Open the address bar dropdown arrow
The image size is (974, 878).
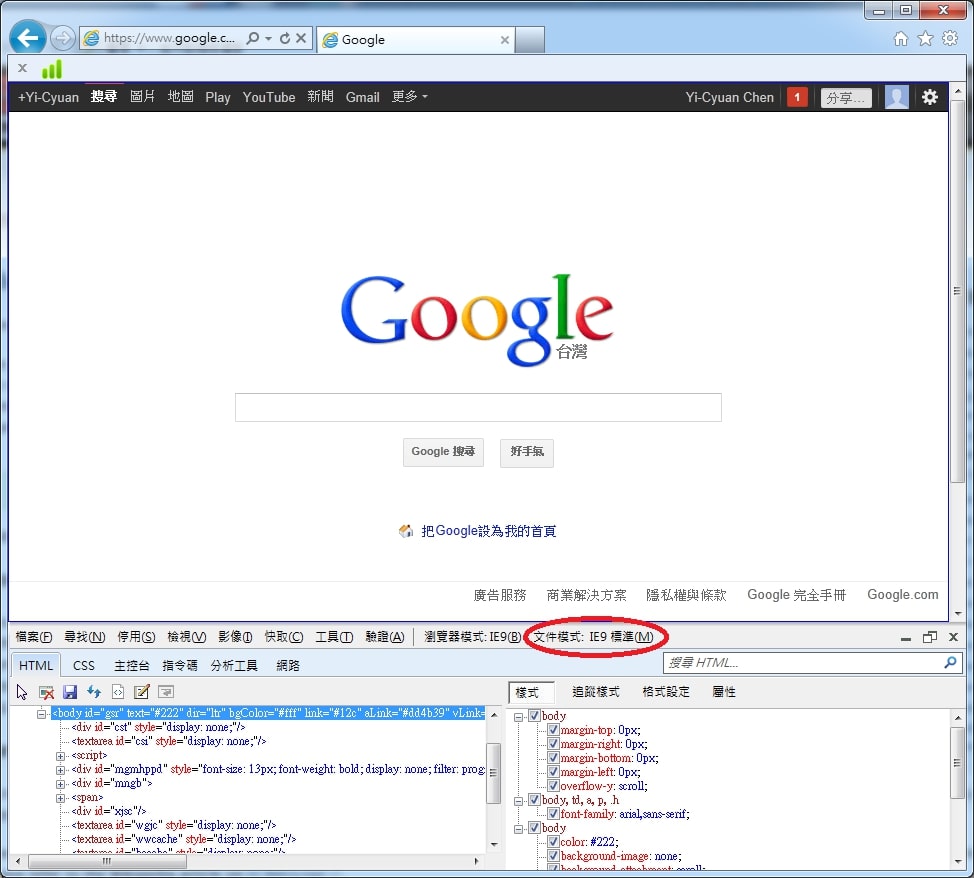pyautogui.click(x=268, y=38)
